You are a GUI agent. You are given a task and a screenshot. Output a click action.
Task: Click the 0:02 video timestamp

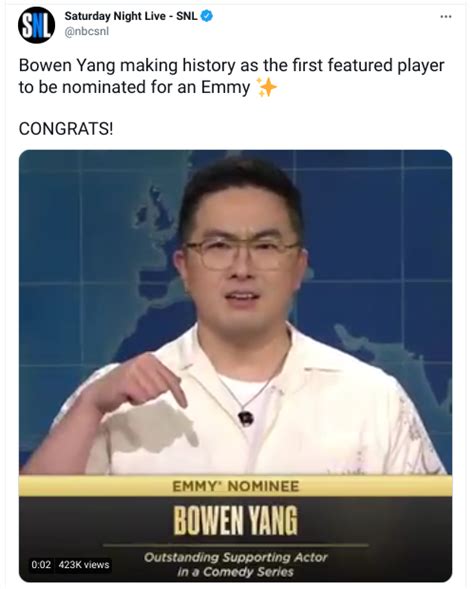click(x=41, y=565)
